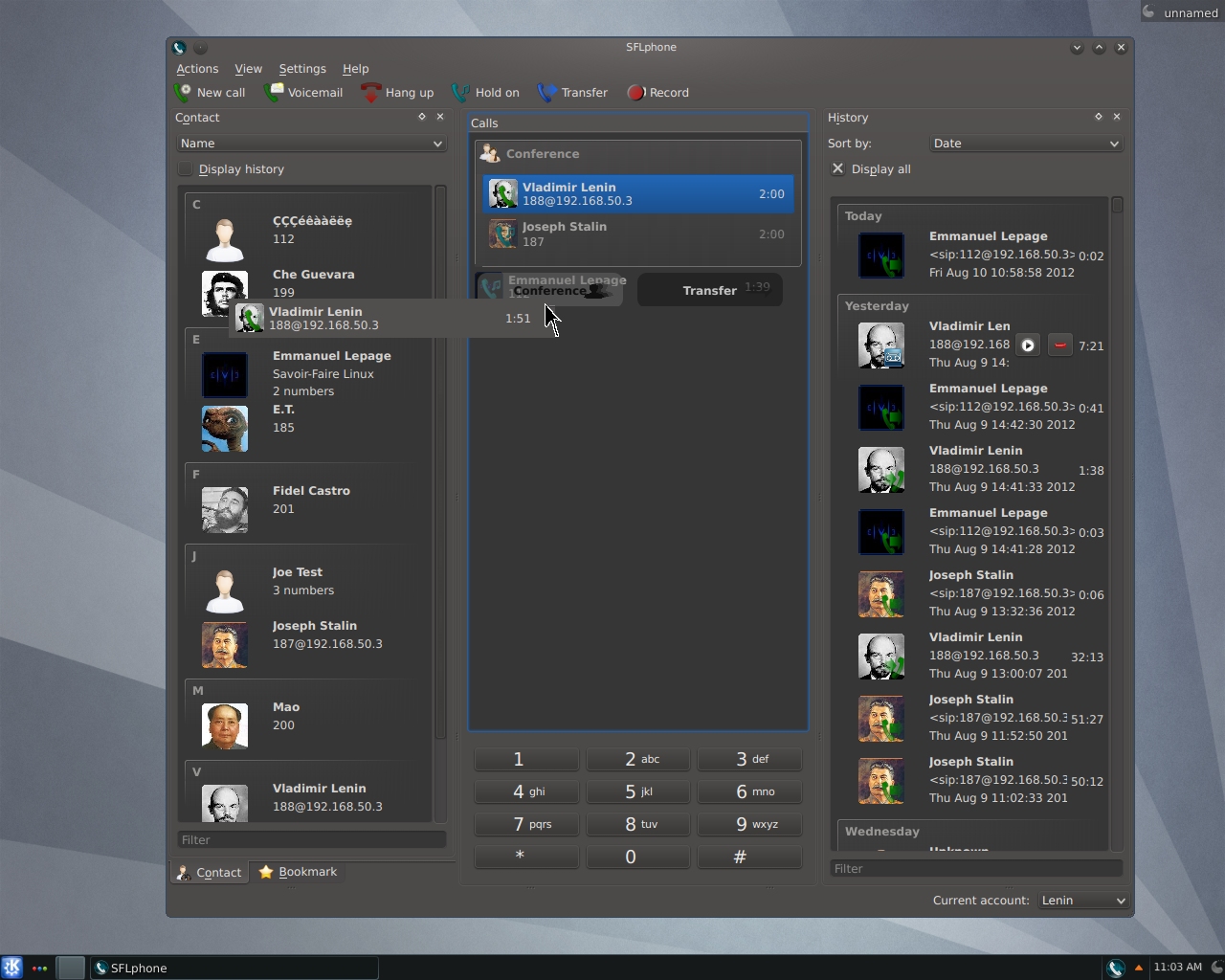This screenshot has height=980, width=1225.
Task: Close the Contact dock panel
Action: pos(440,117)
